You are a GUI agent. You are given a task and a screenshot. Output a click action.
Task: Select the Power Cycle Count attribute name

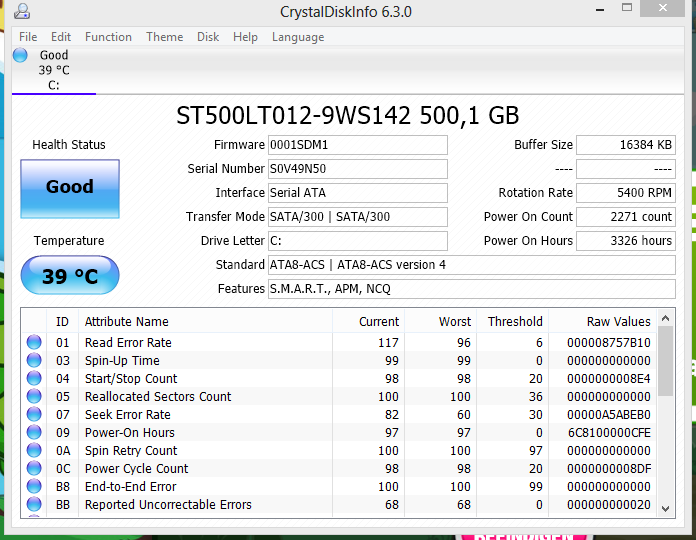coord(136,469)
